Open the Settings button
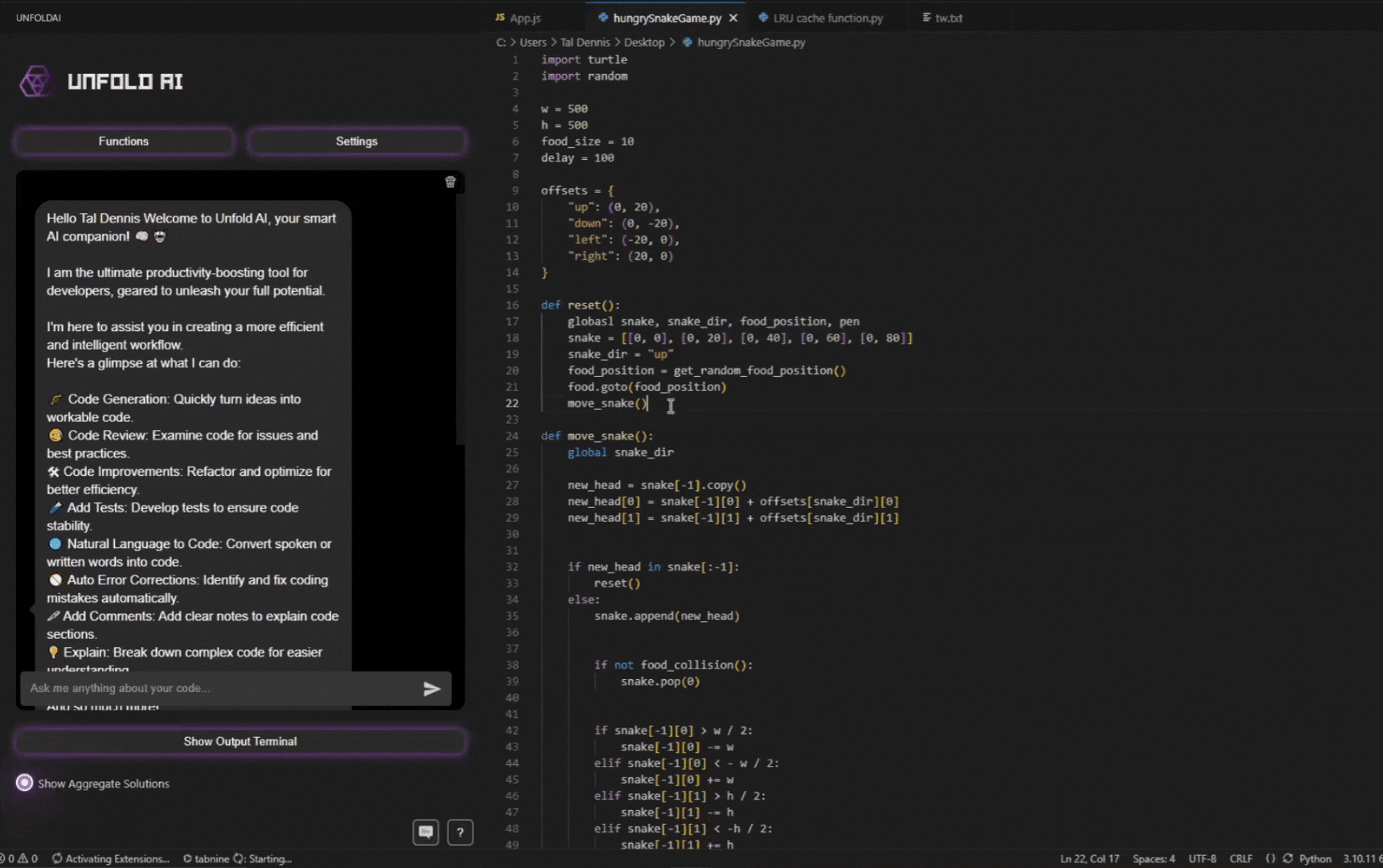The height and width of the screenshot is (868, 1383). pos(356,141)
